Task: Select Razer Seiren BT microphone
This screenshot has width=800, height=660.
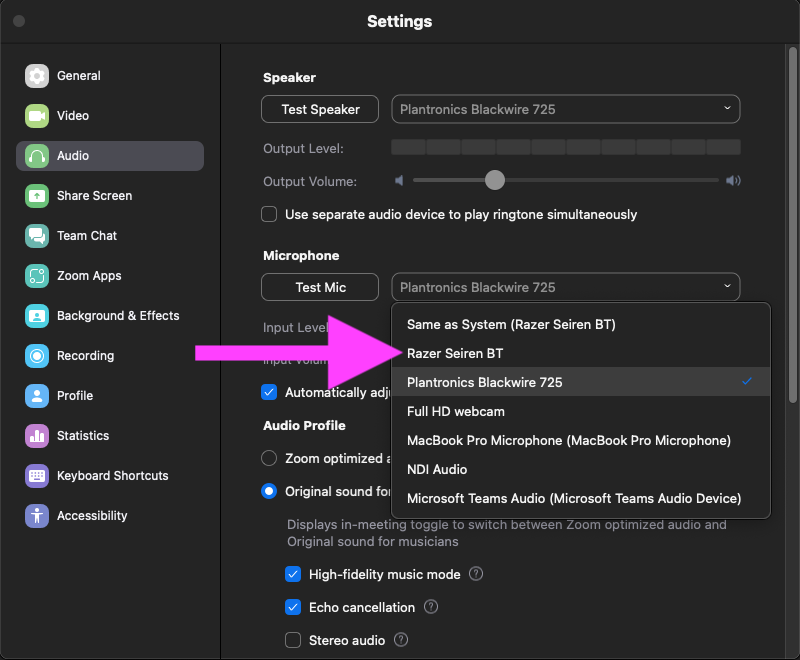Action: pos(581,353)
